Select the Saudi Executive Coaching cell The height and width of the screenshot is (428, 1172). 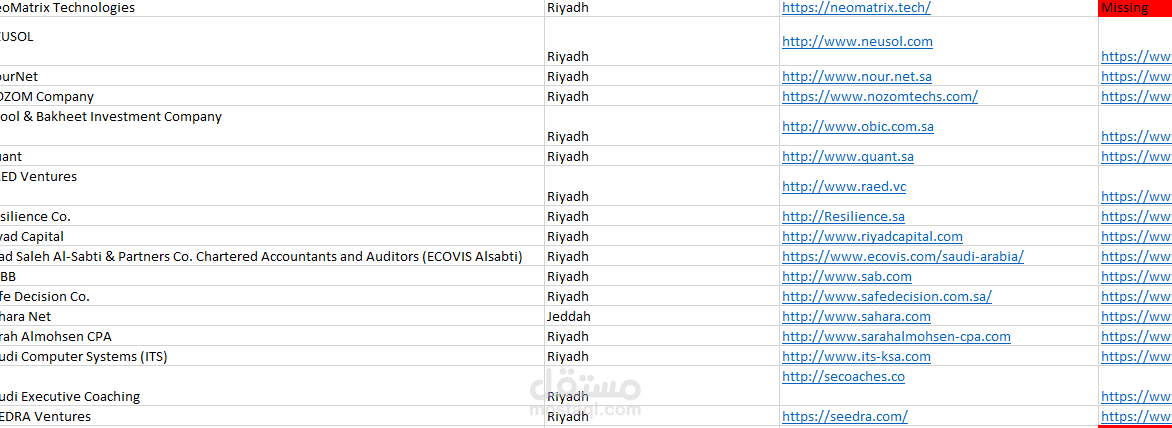coord(272,386)
